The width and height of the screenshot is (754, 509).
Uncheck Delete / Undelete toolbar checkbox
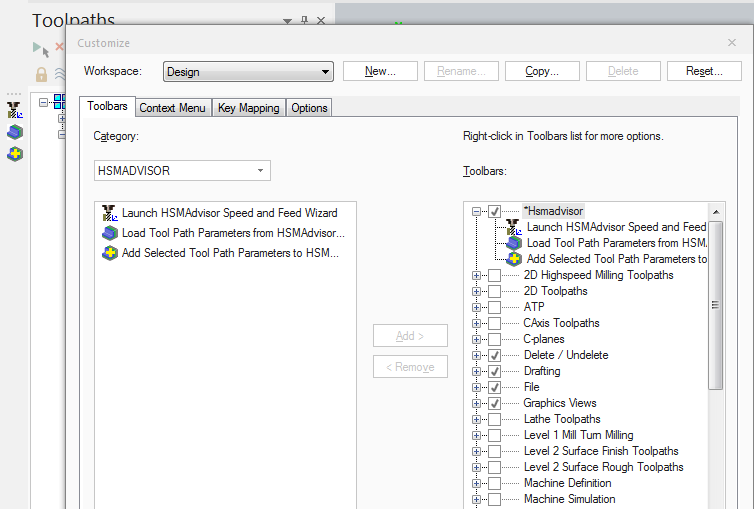[x=494, y=355]
